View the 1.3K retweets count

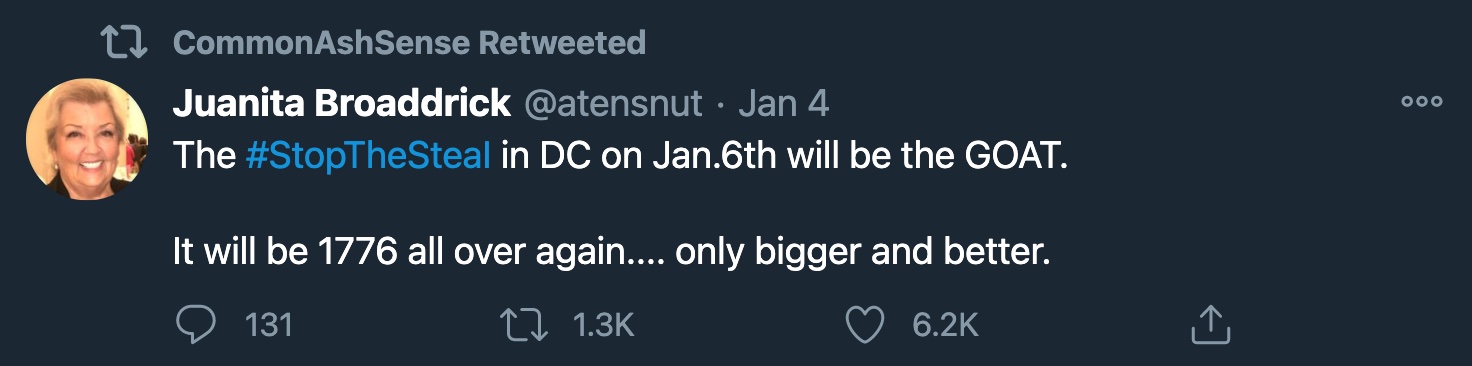[x=603, y=325]
